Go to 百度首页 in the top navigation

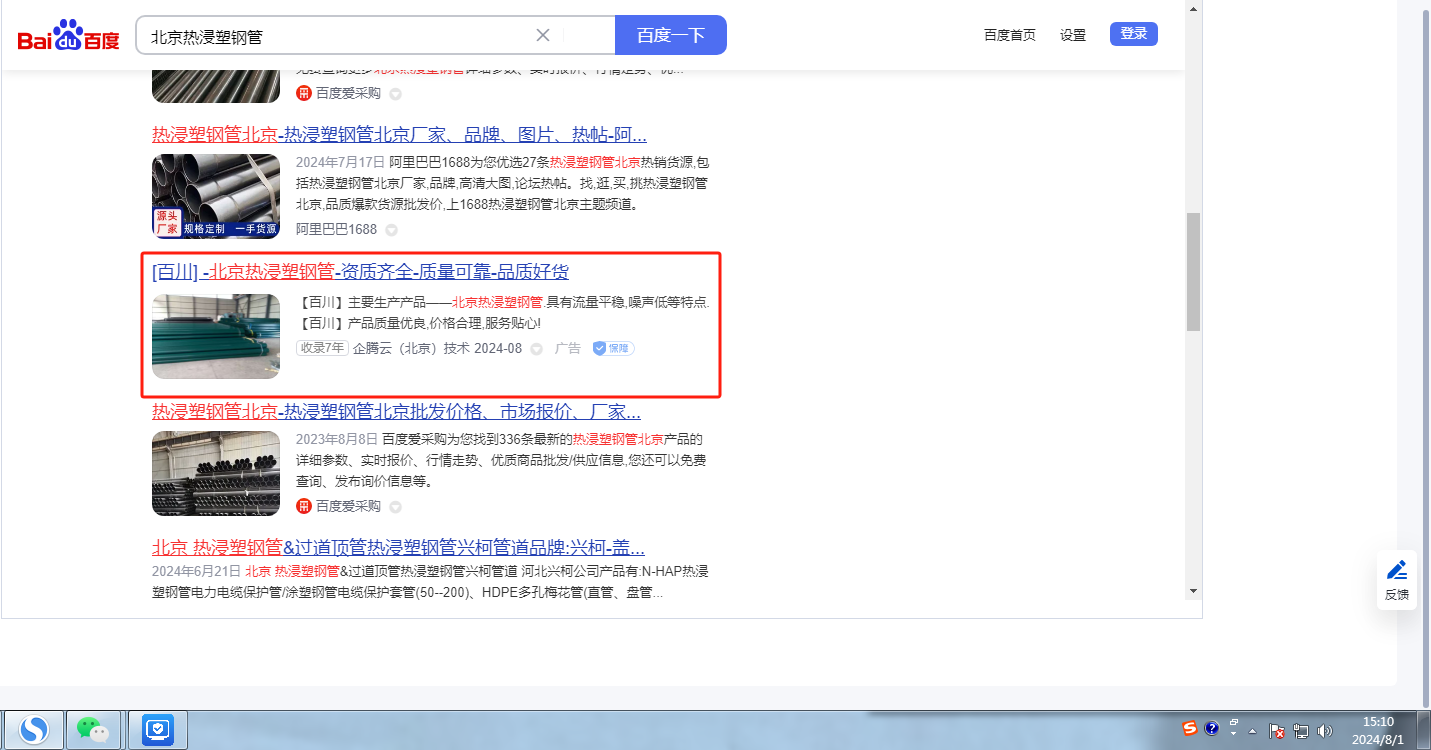[x=1009, y=35]
